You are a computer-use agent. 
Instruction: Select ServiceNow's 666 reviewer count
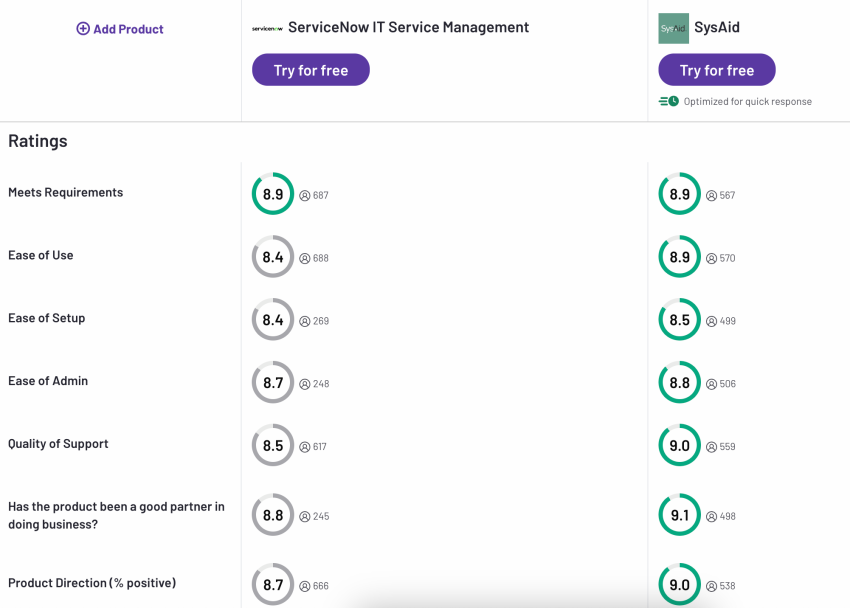pyautogui.click(x=321, y=586)
